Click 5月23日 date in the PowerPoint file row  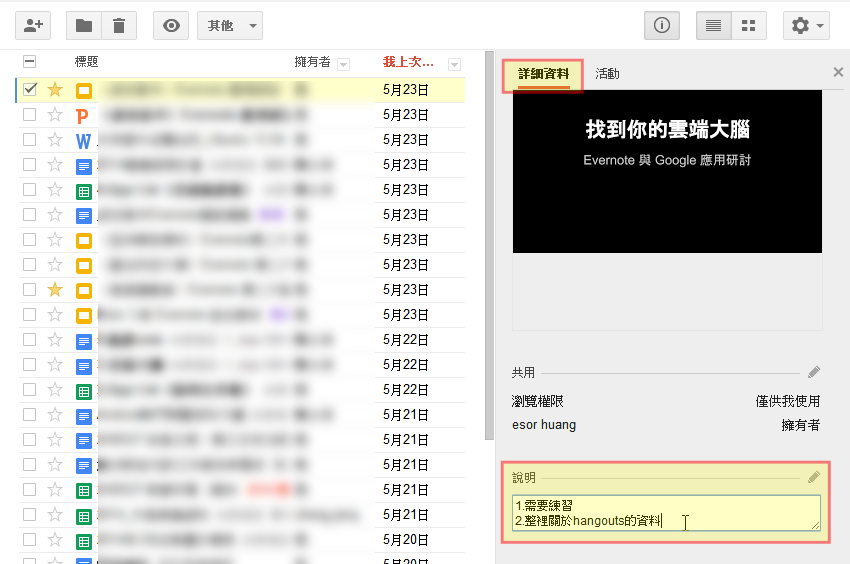click(x=405, y=115)
